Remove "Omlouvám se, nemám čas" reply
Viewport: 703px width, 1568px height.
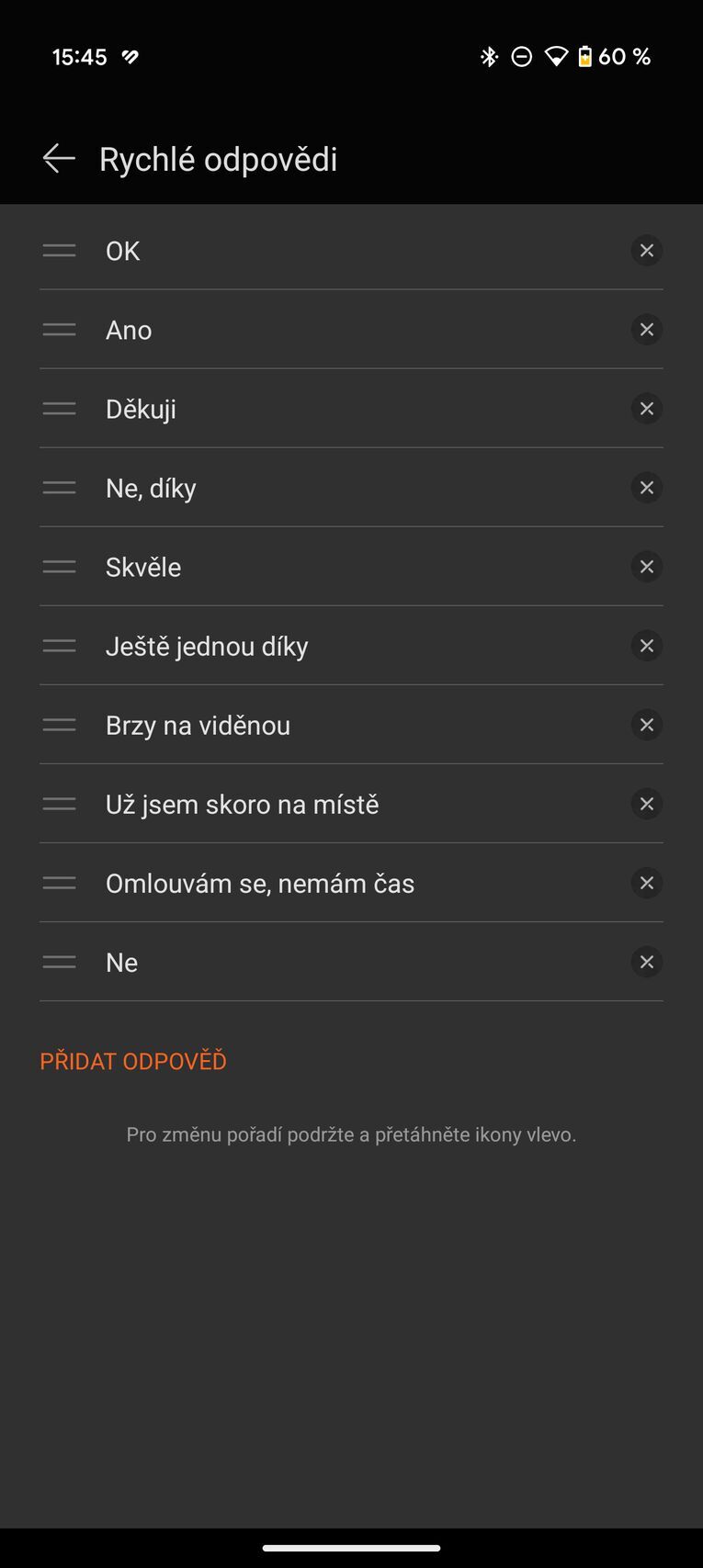647,883
